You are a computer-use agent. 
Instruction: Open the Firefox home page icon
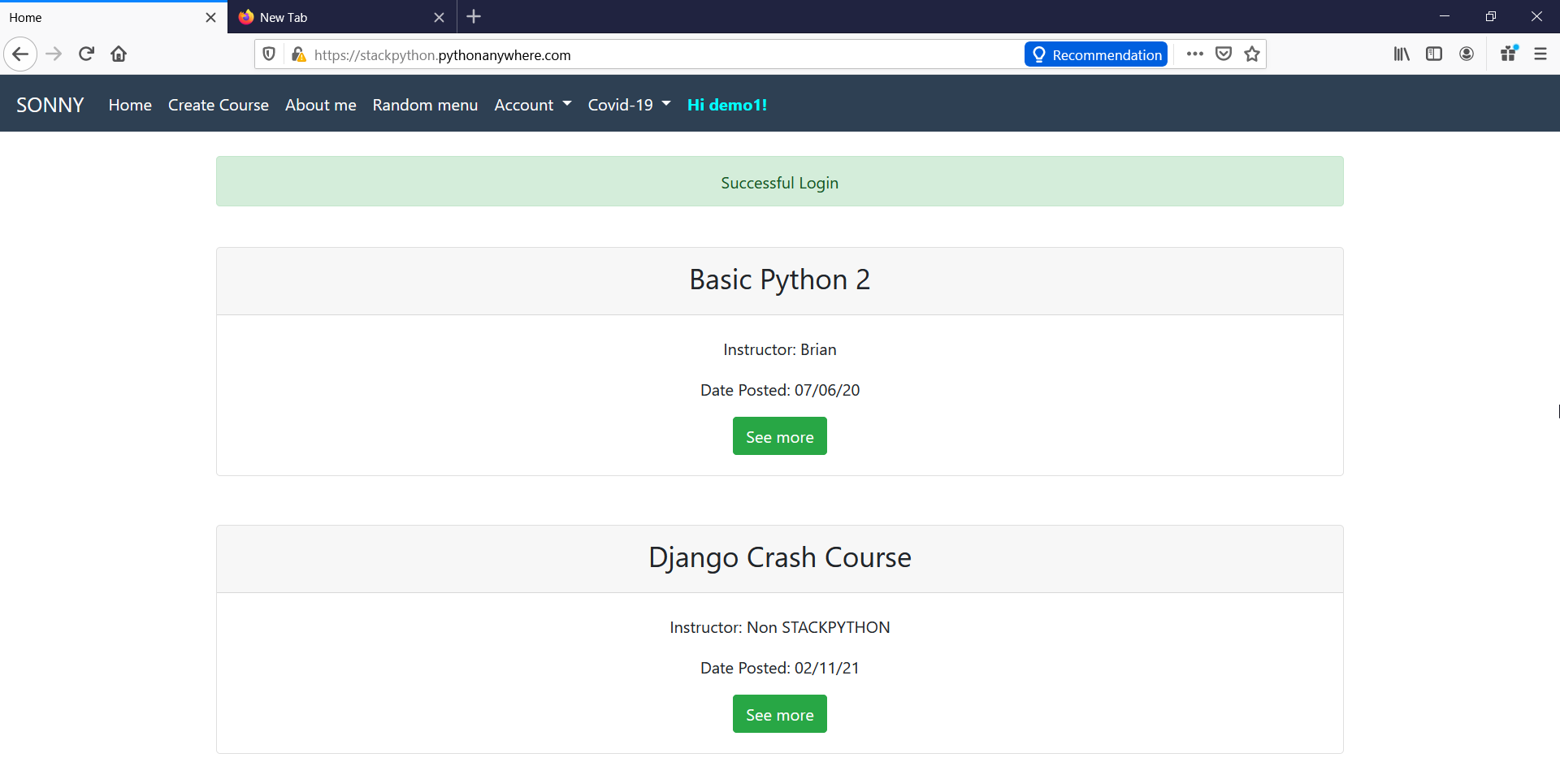(x=119, y=54)
